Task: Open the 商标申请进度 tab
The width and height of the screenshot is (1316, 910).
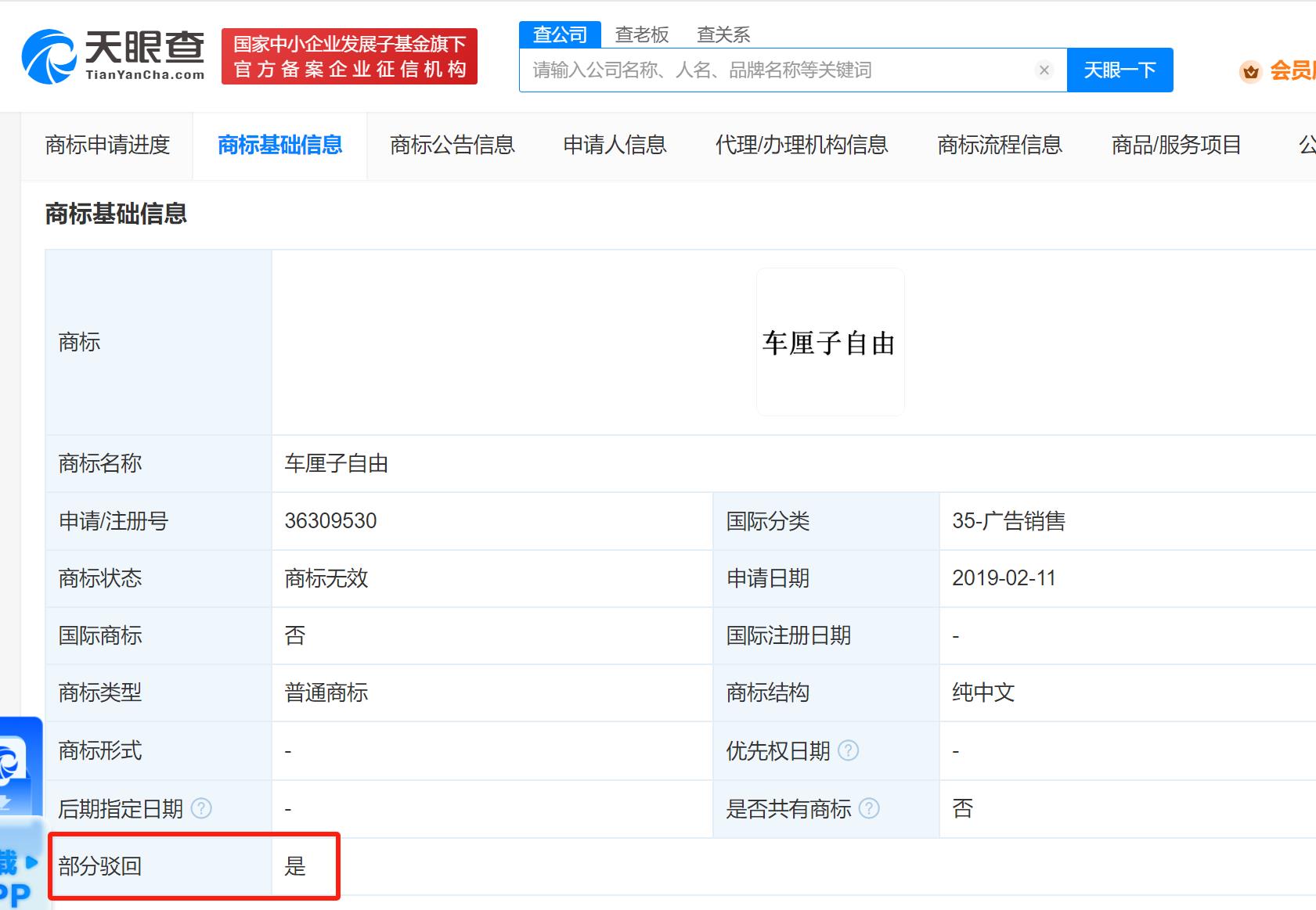Action: click(x=107, y=146)
